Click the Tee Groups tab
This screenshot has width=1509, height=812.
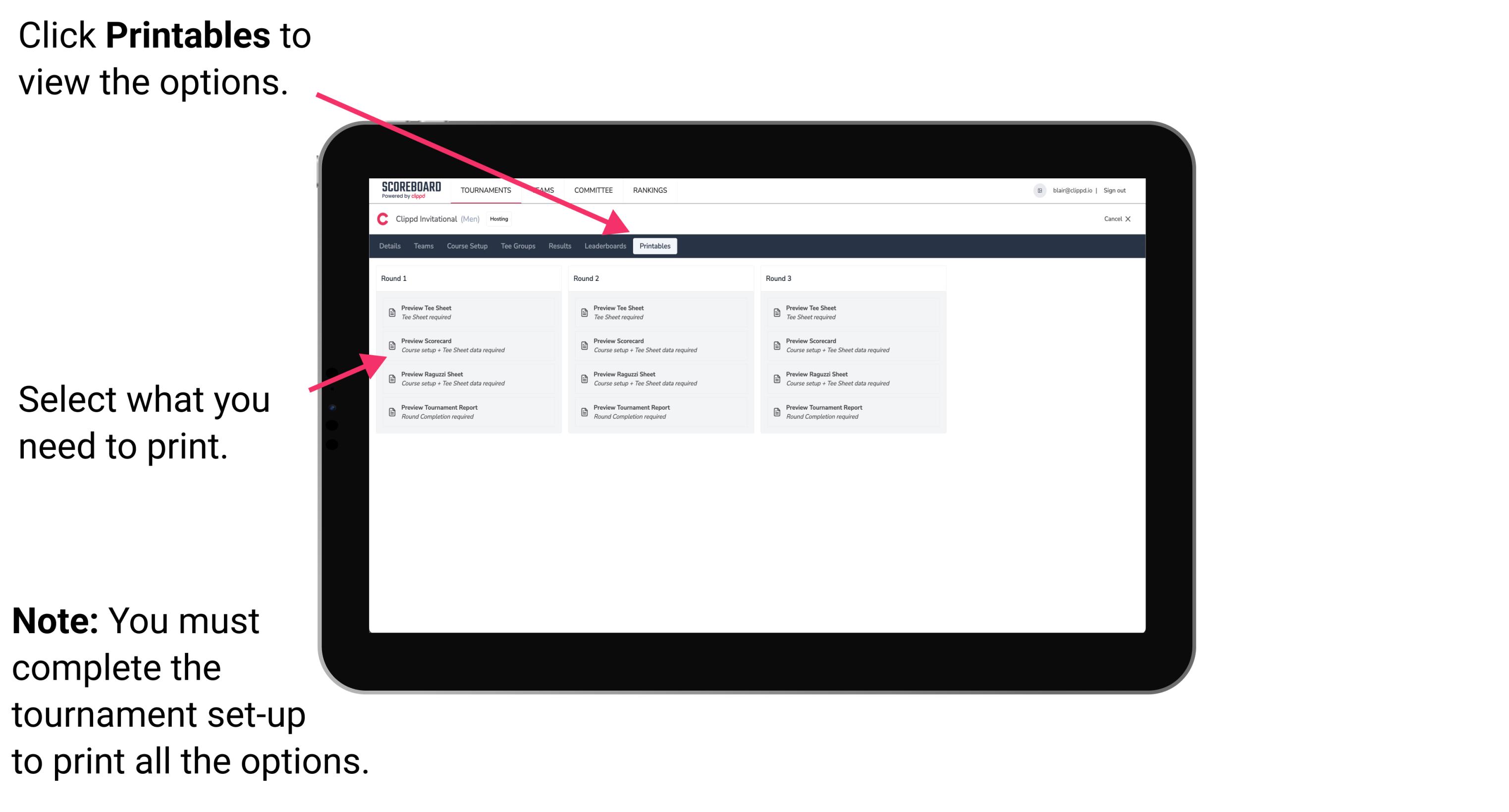pyautogui.click(x=517, y=246)
